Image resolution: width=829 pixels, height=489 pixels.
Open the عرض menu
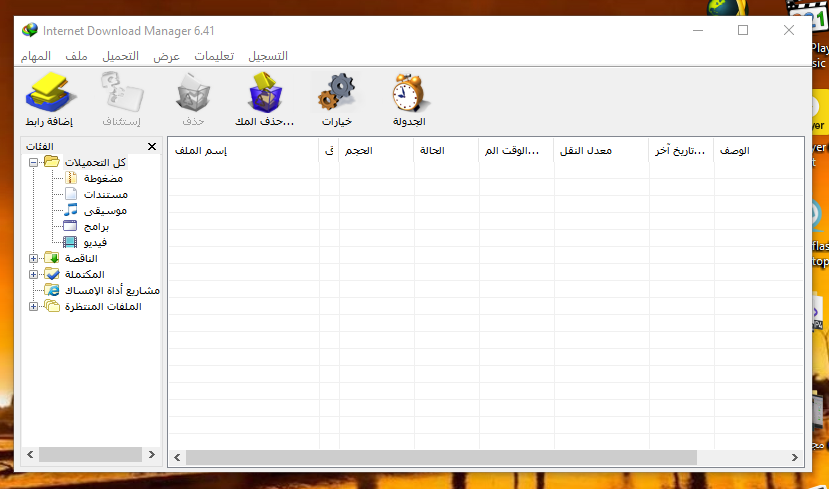pos(167,56)
